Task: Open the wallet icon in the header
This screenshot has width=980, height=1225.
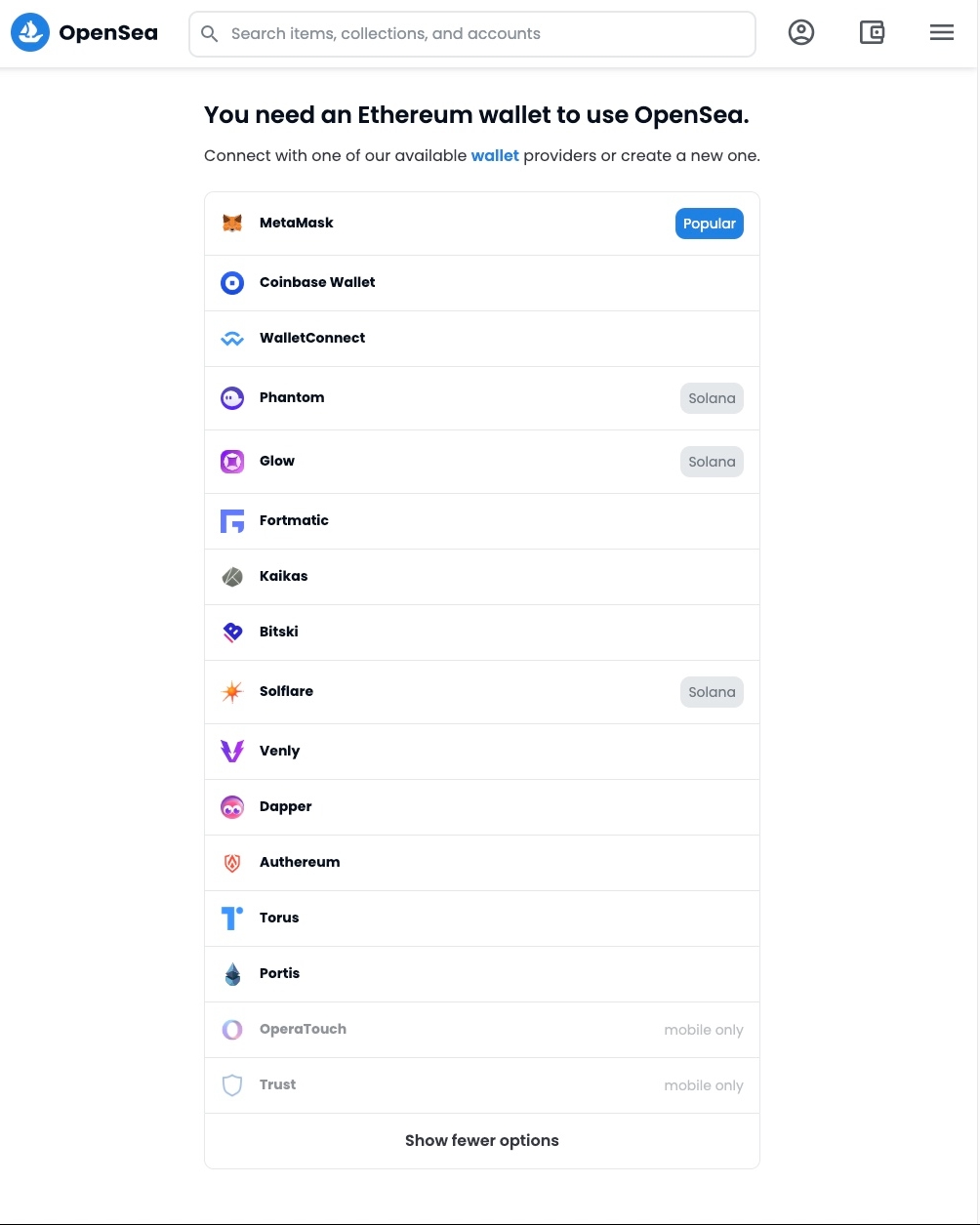Action: coord(872,33)
